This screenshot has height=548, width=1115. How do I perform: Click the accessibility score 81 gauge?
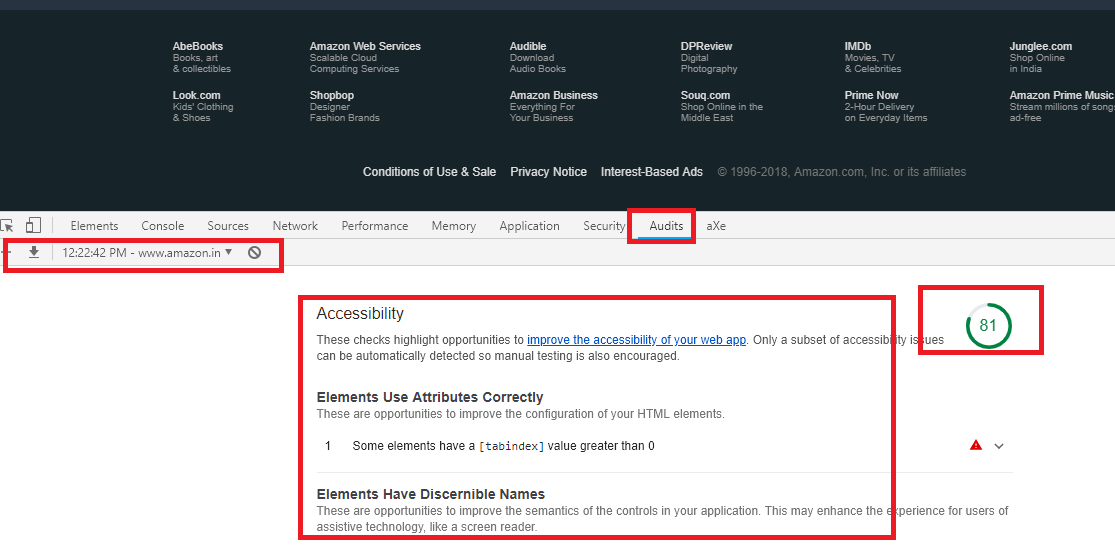click(x=988, y=326)
